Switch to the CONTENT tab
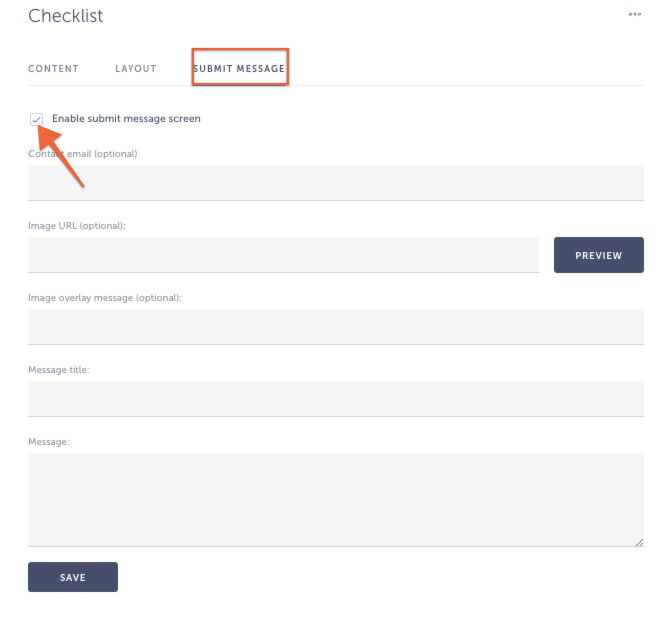This screenshot has height=617, width=670. pyautogui.click(x=53, y=68)
